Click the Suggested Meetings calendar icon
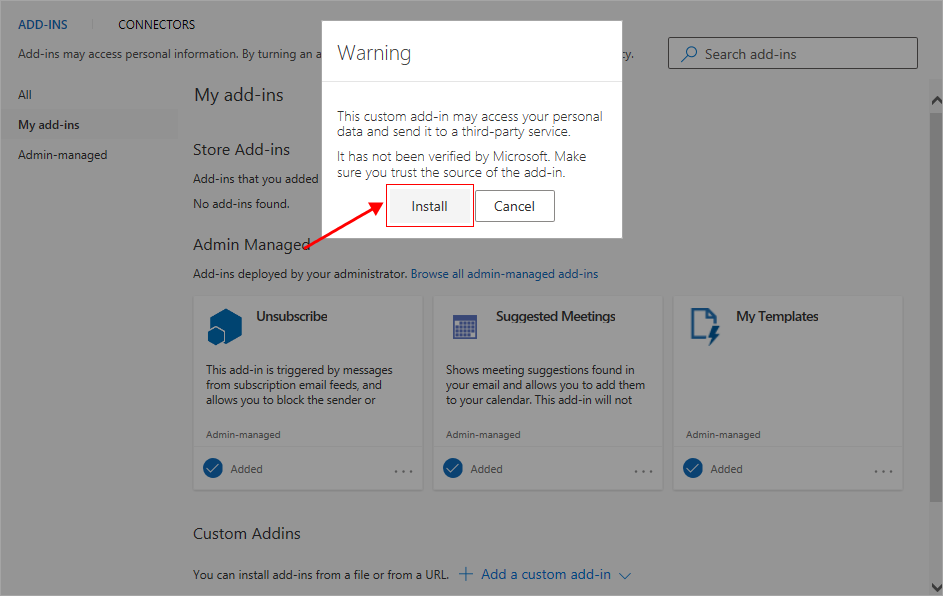The image size is (943, 596). (x=465, y=326)
